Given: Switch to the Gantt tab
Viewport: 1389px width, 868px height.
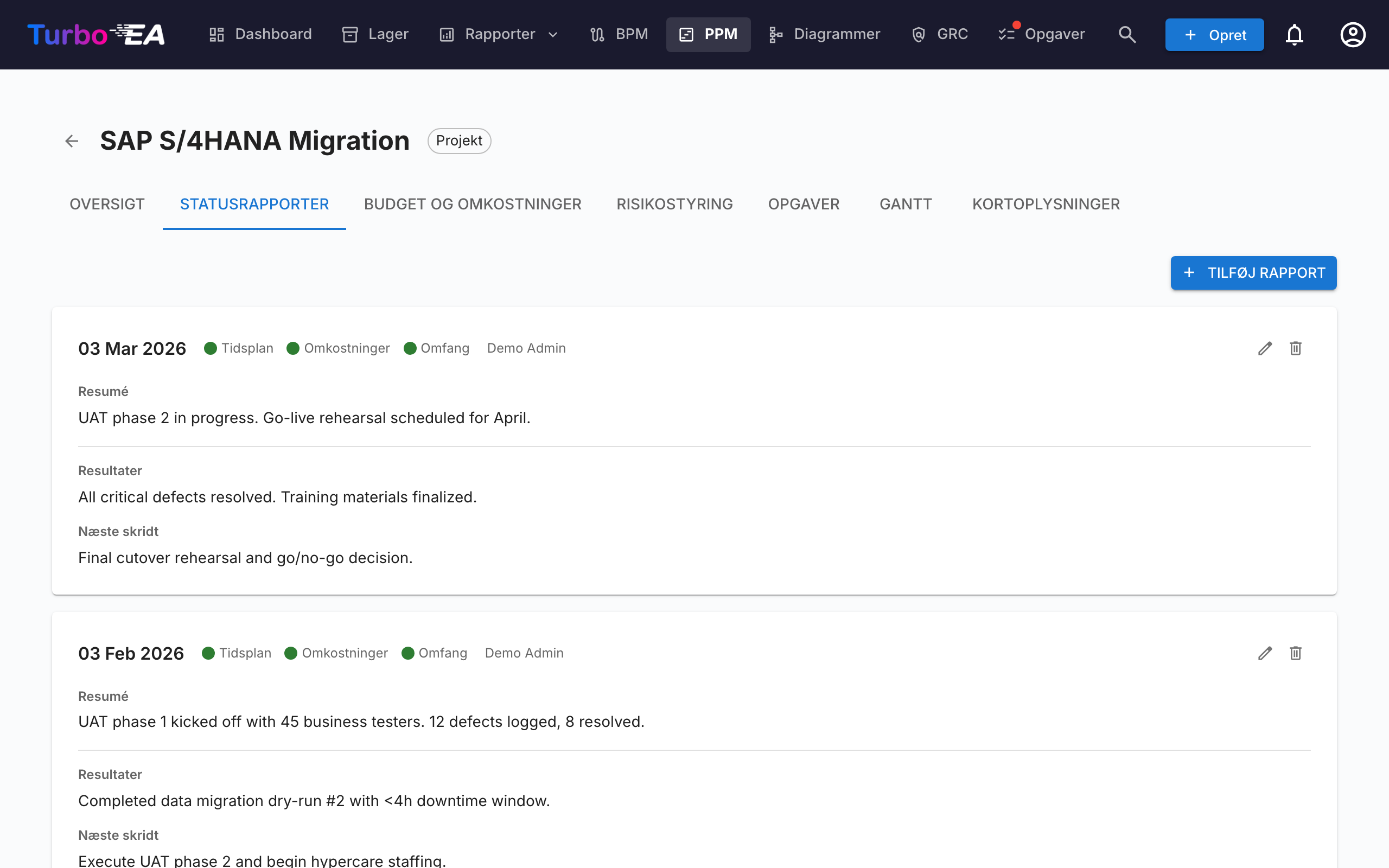Looking at the screenshot, I should tap(906, 205).
